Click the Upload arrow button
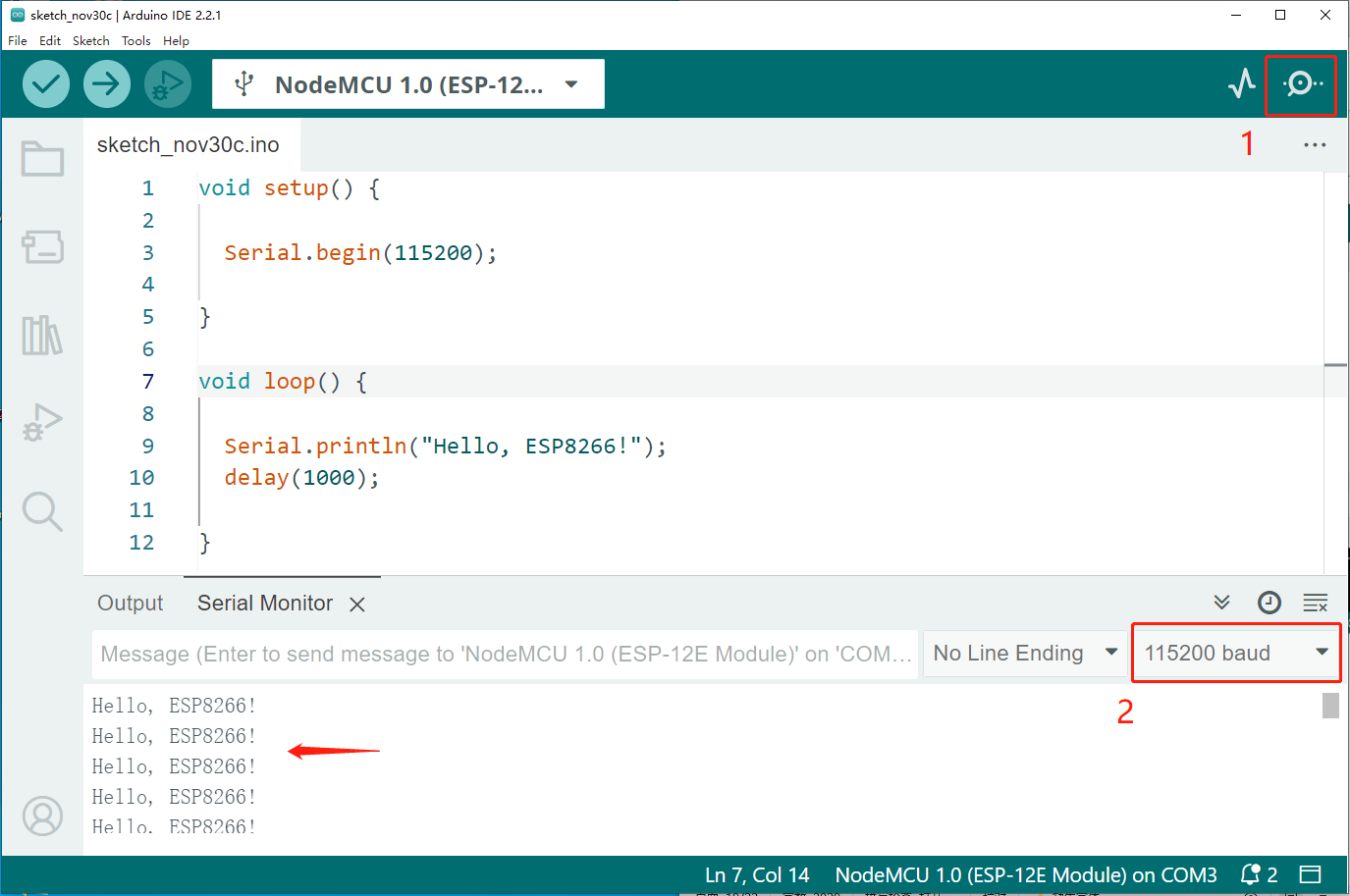 [107, 84]
